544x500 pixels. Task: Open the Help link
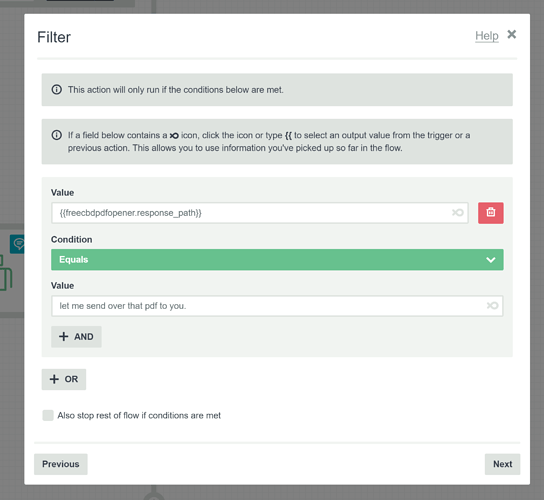487,36
